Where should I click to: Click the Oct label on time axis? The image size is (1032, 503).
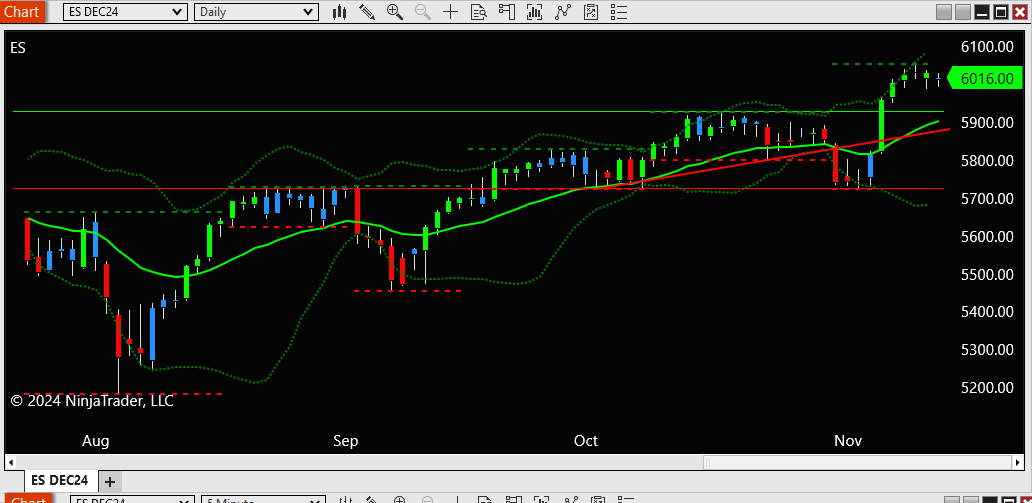(x=586, y=441)
